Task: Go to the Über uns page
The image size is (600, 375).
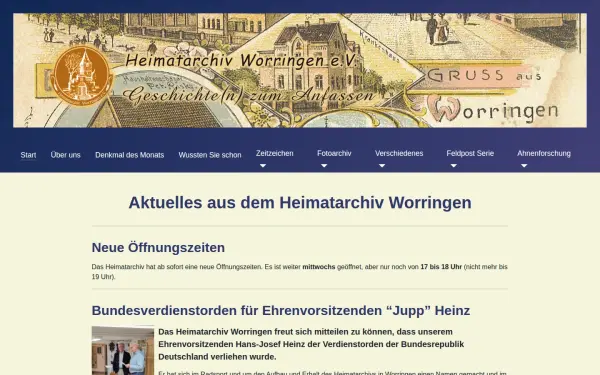Action: (x=65, y=155)
